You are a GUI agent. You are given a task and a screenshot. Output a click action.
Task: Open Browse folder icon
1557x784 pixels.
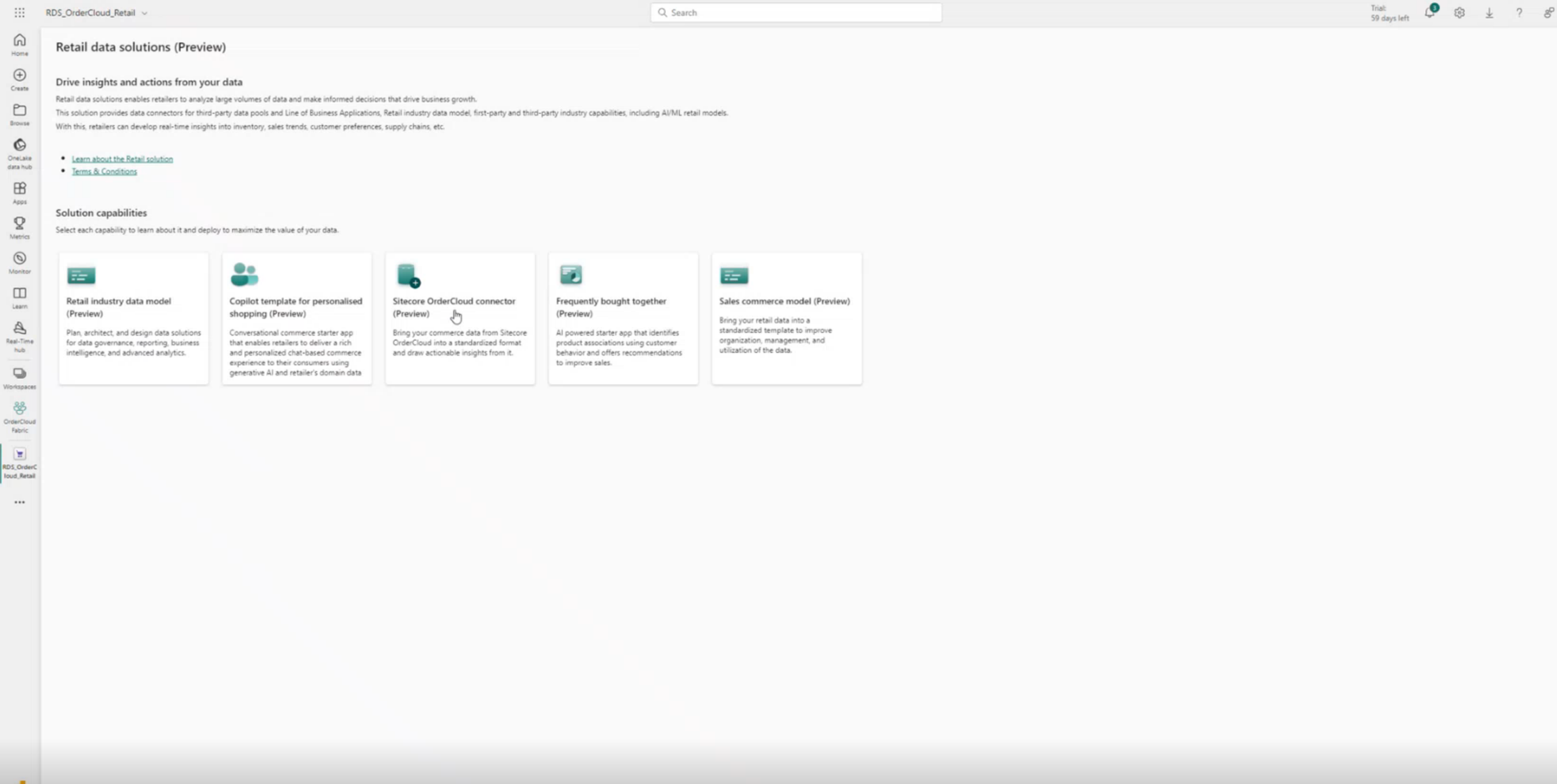click(x=20, y=115)
